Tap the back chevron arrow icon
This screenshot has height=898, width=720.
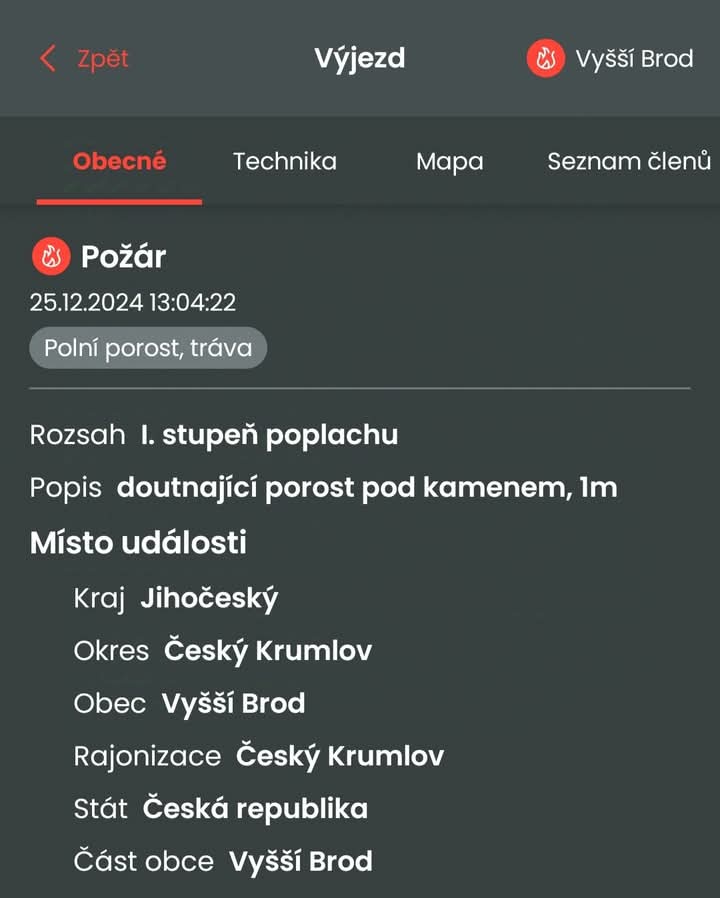(x=48, y=58)
